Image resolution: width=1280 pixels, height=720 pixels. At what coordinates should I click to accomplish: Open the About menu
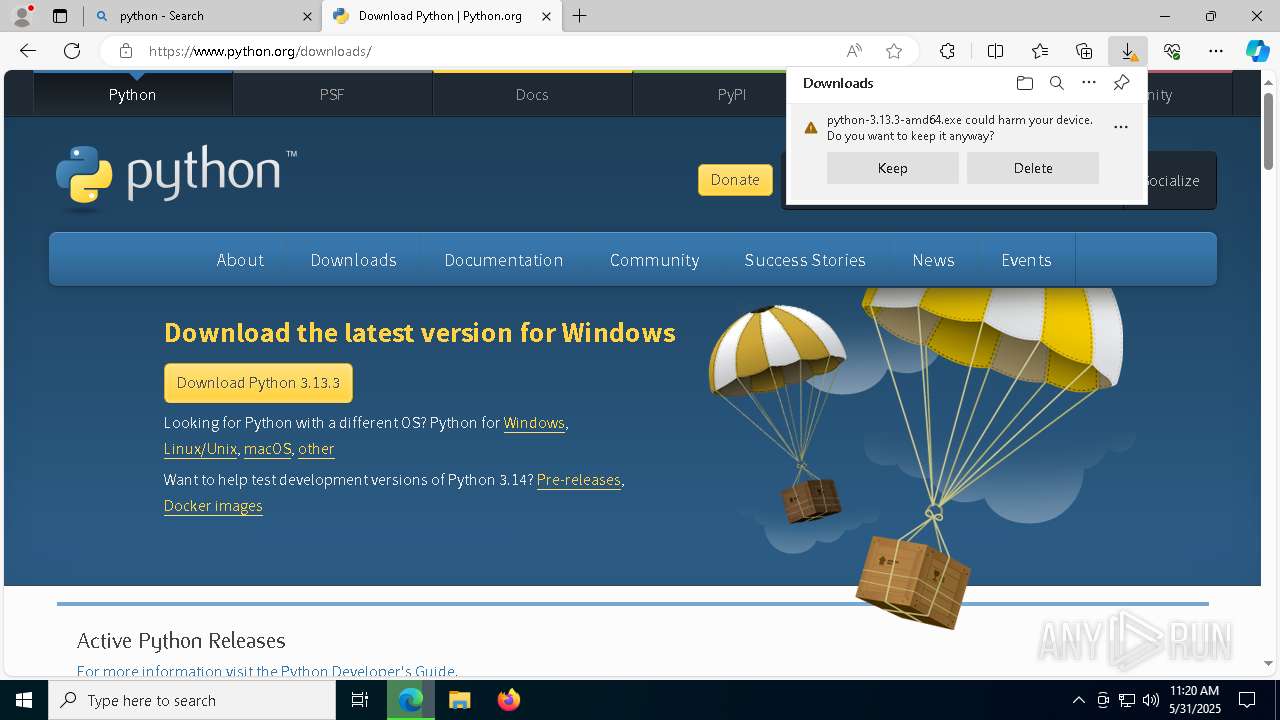(x=240, y=260)
